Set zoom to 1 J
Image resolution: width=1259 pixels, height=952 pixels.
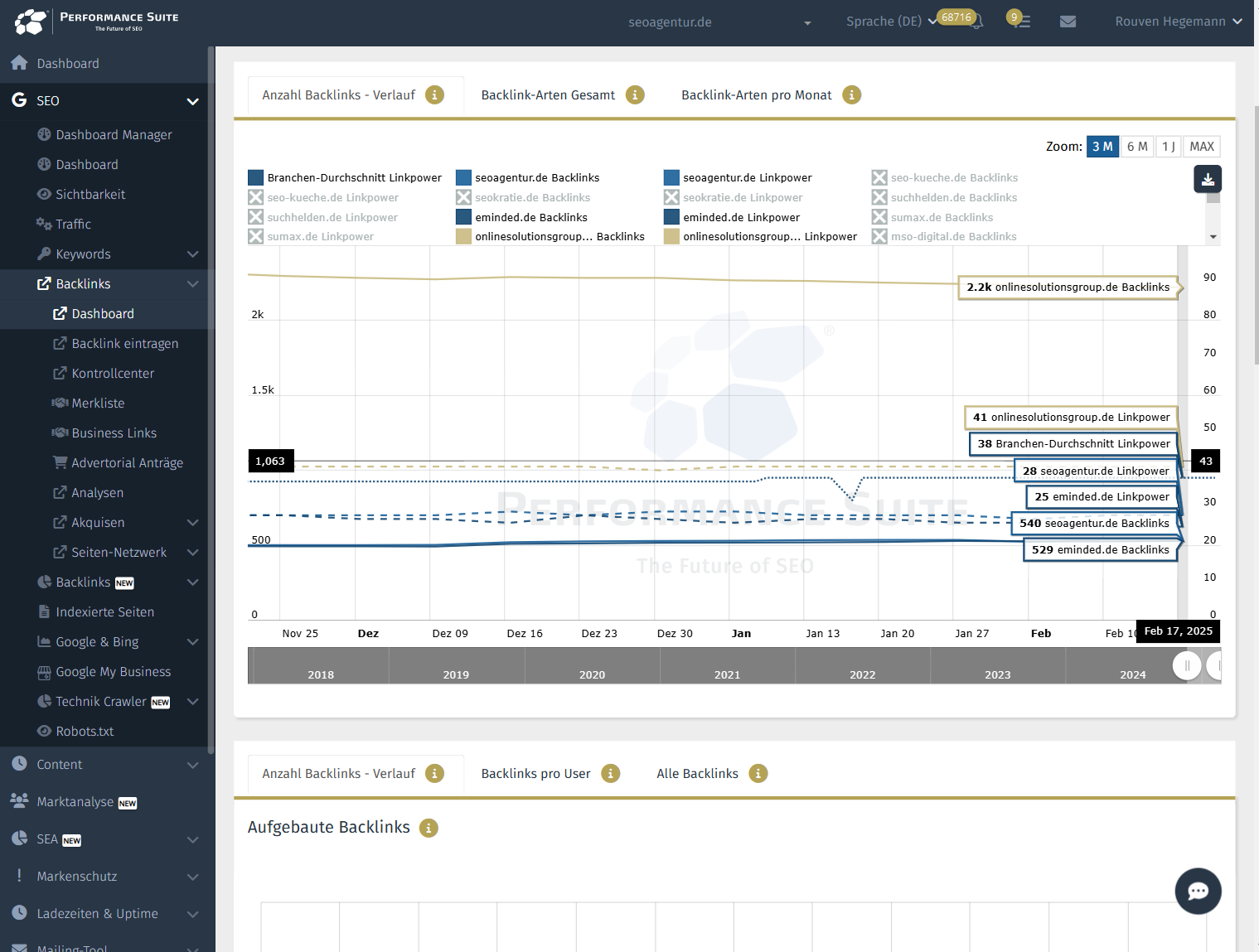pos(1168,147)
